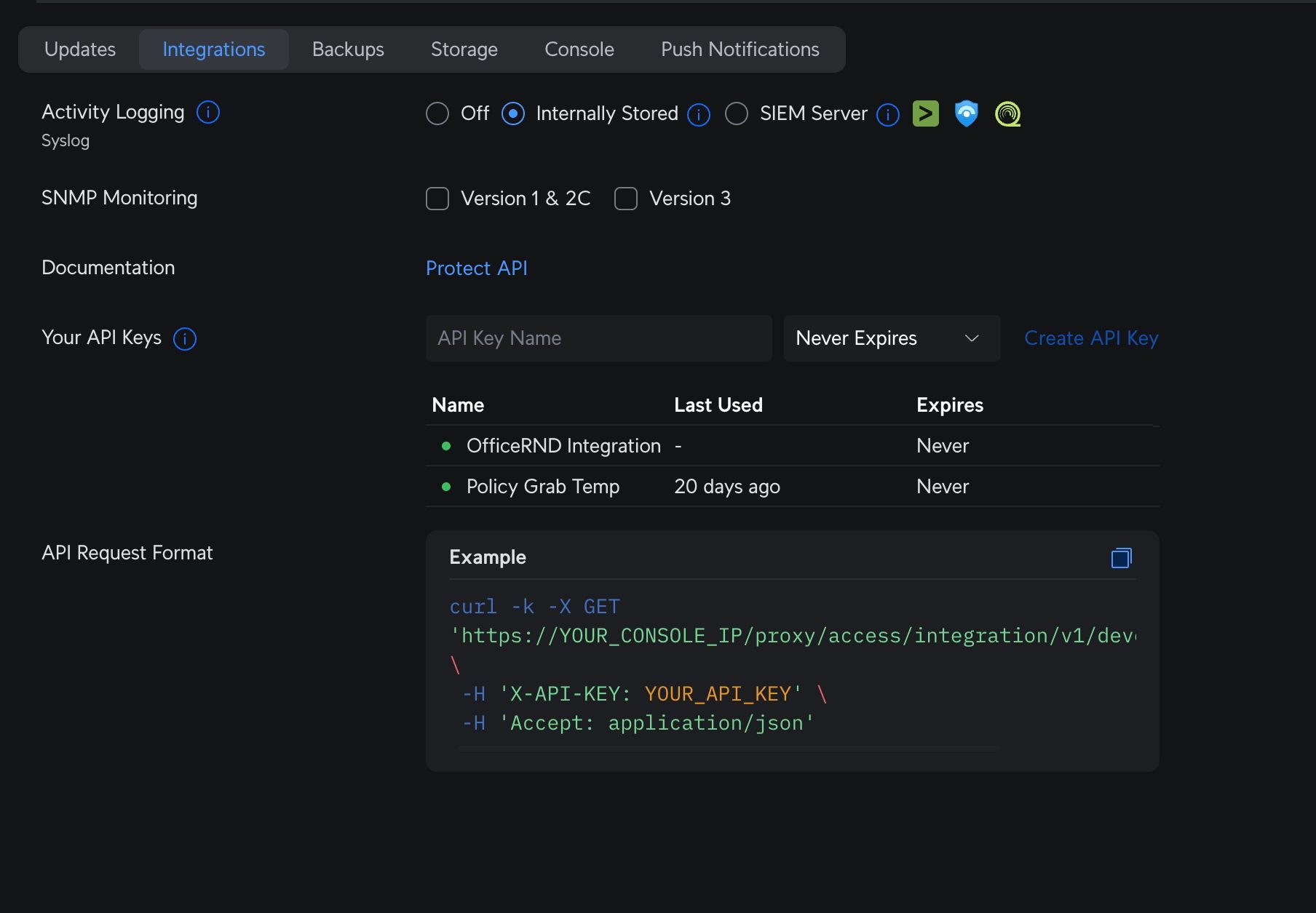Switch to the Backups tab
The image size is (1316, 913).
[348, 49]
